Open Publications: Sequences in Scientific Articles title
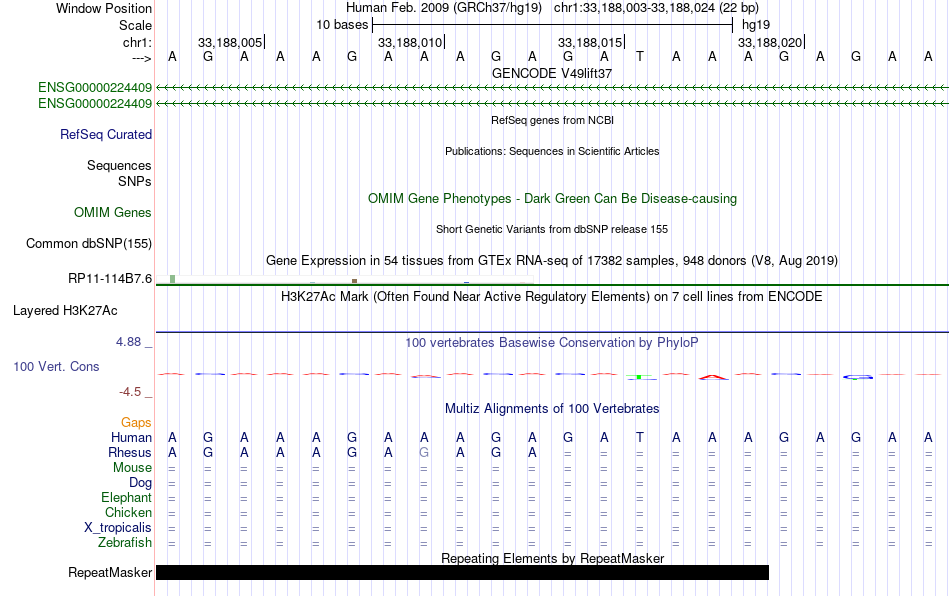 (x=552, y=151)
